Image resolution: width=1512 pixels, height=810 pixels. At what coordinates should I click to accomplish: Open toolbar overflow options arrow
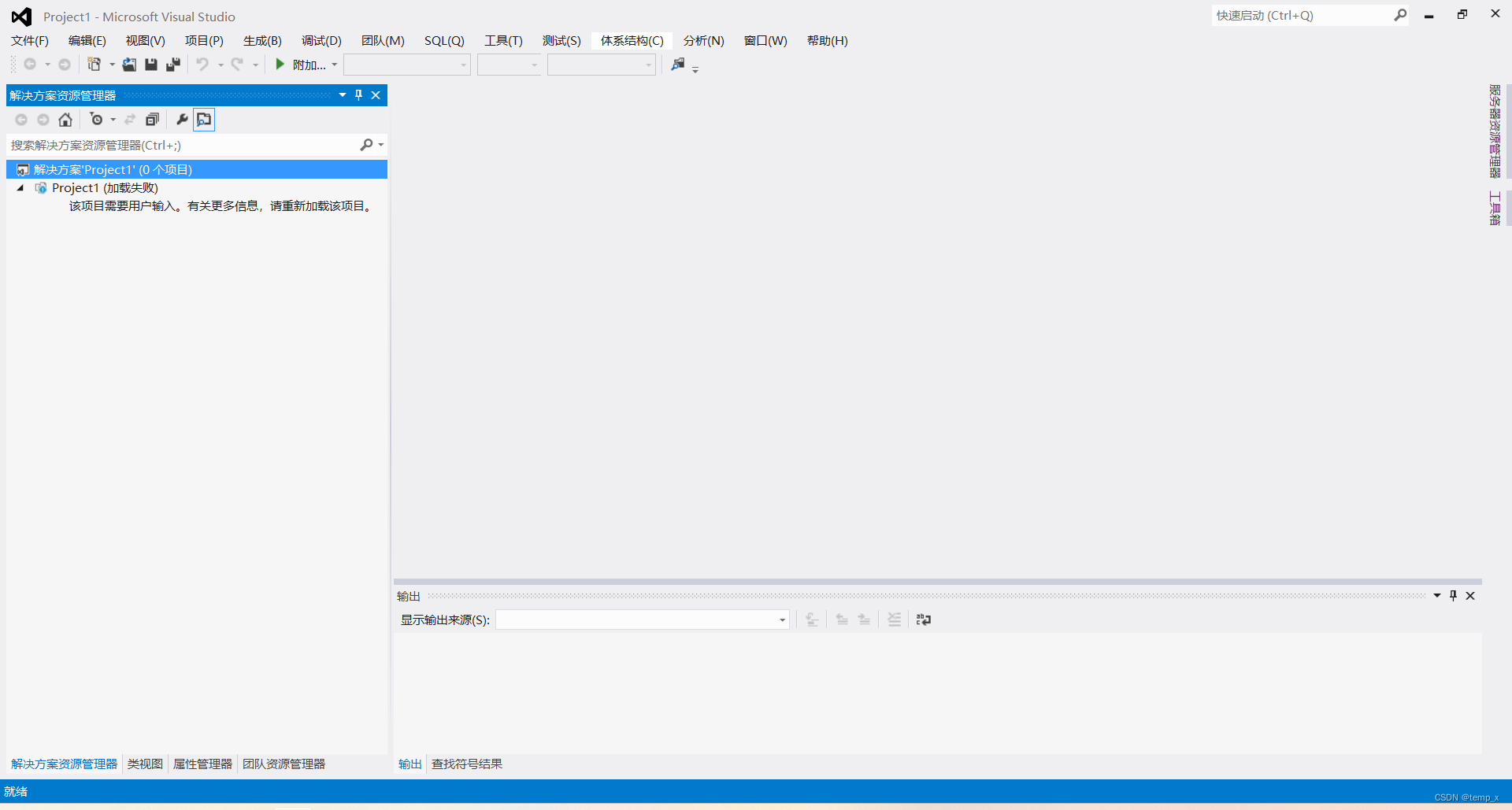click(x=695, y=69)
